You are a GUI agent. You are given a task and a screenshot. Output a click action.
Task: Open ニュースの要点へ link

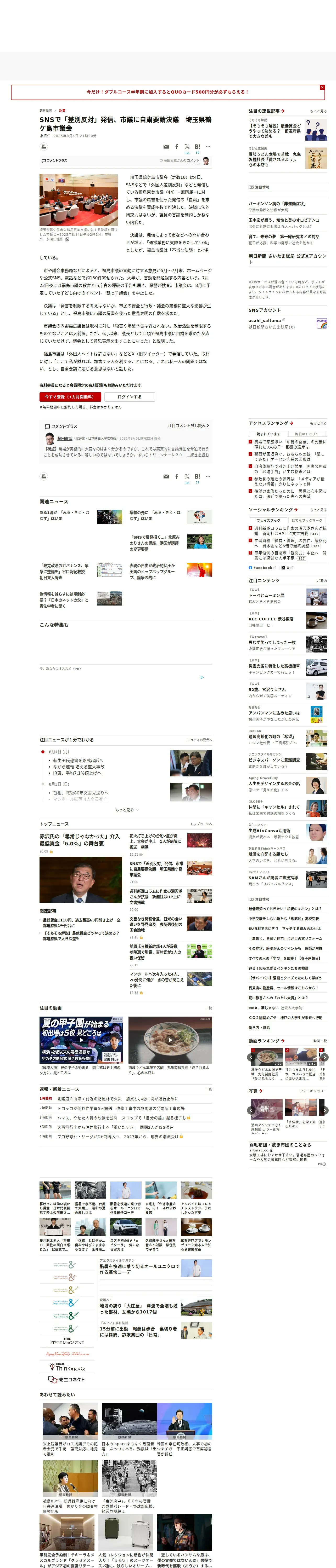[x=199, y=740]
